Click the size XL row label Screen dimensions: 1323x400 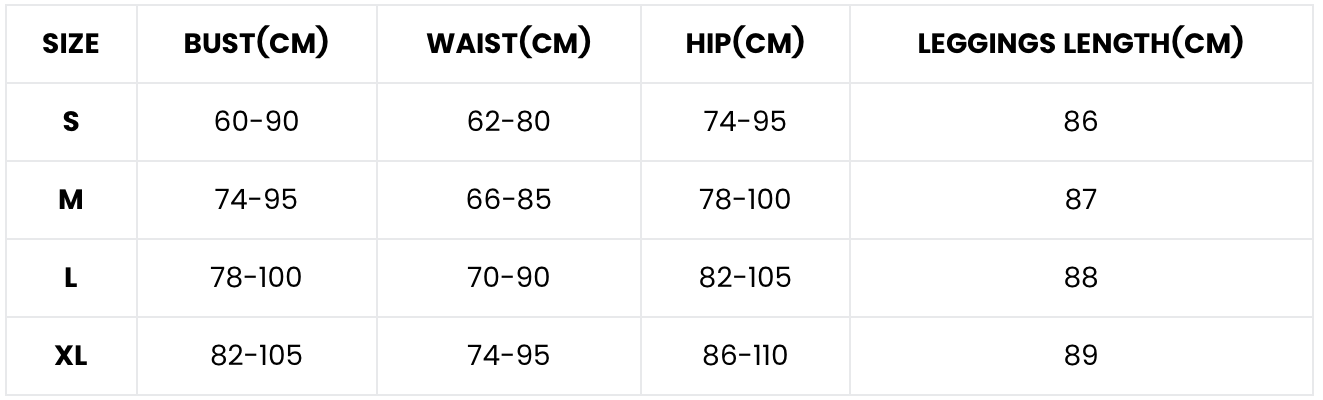[71, 356]
